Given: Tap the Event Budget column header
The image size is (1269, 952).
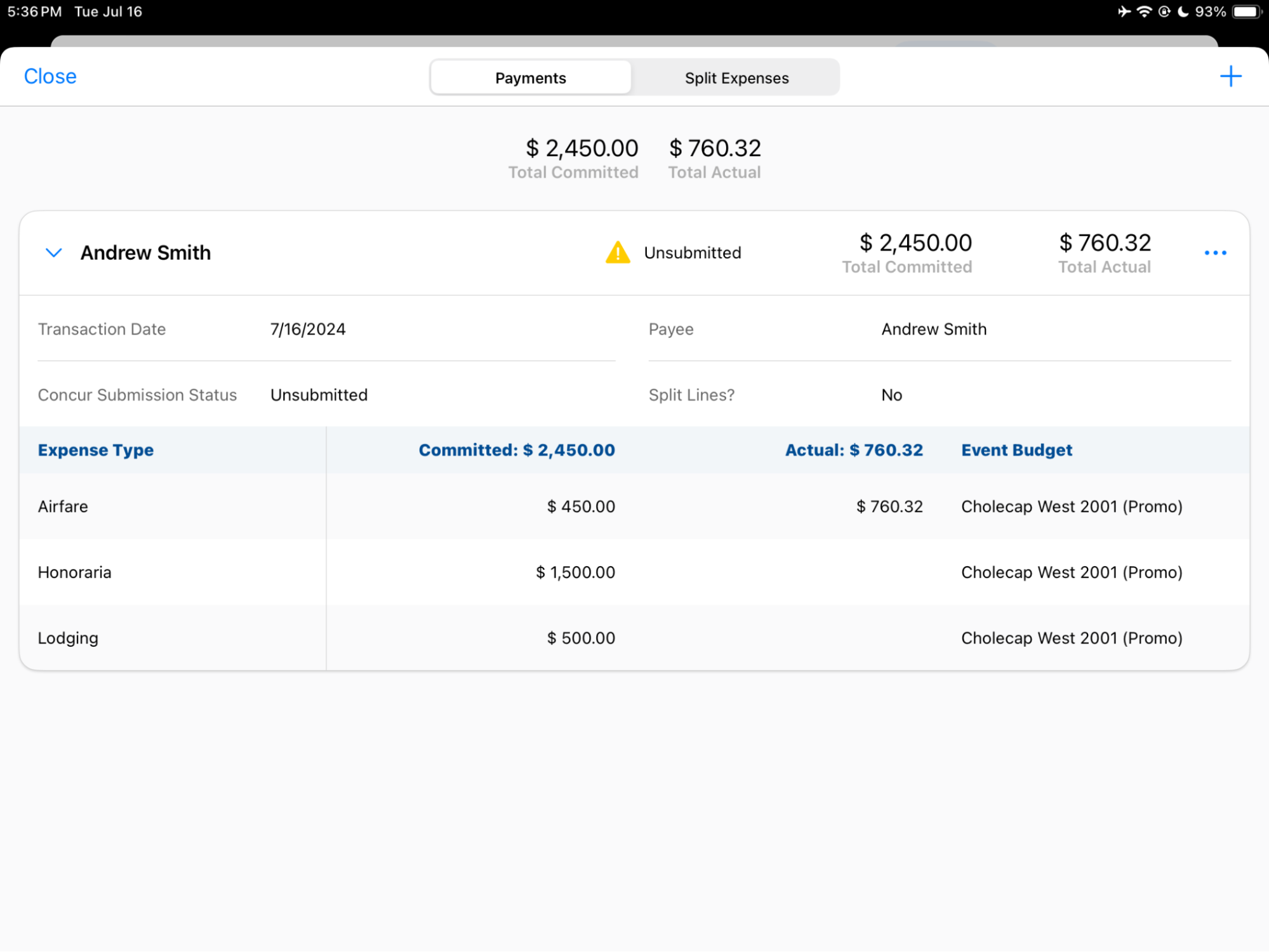Looking at the screenshot, I should pyautogui.click(x=1016, y=450).
